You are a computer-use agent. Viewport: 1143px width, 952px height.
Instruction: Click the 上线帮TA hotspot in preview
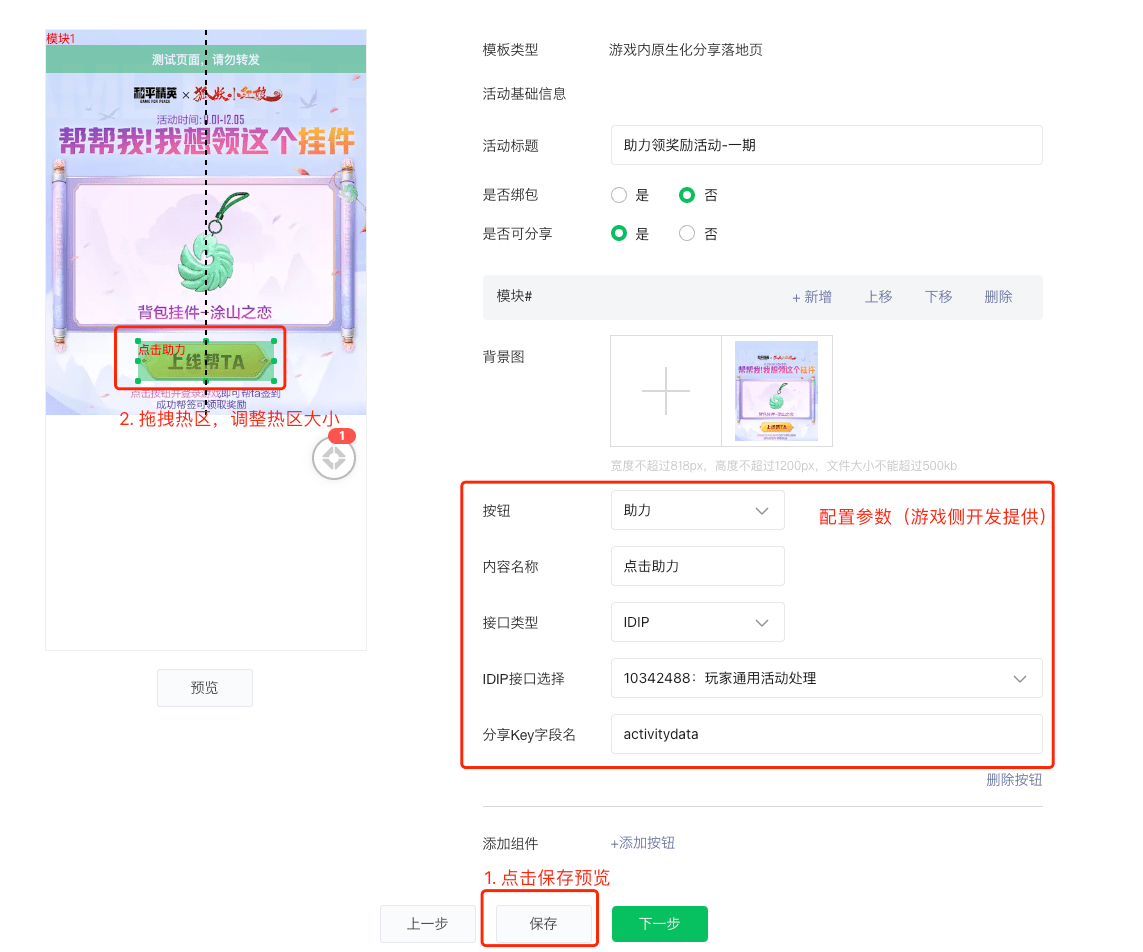coord(206,362)
